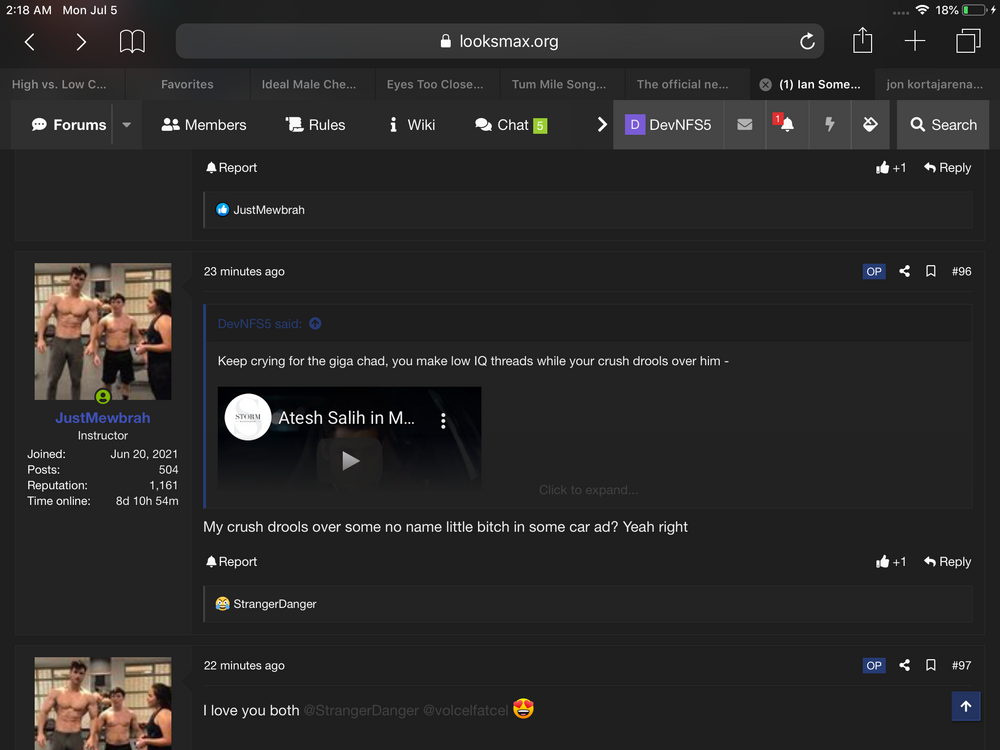
Task: Reply to JustMewbrah's post #96
Action: pos(947,562)
